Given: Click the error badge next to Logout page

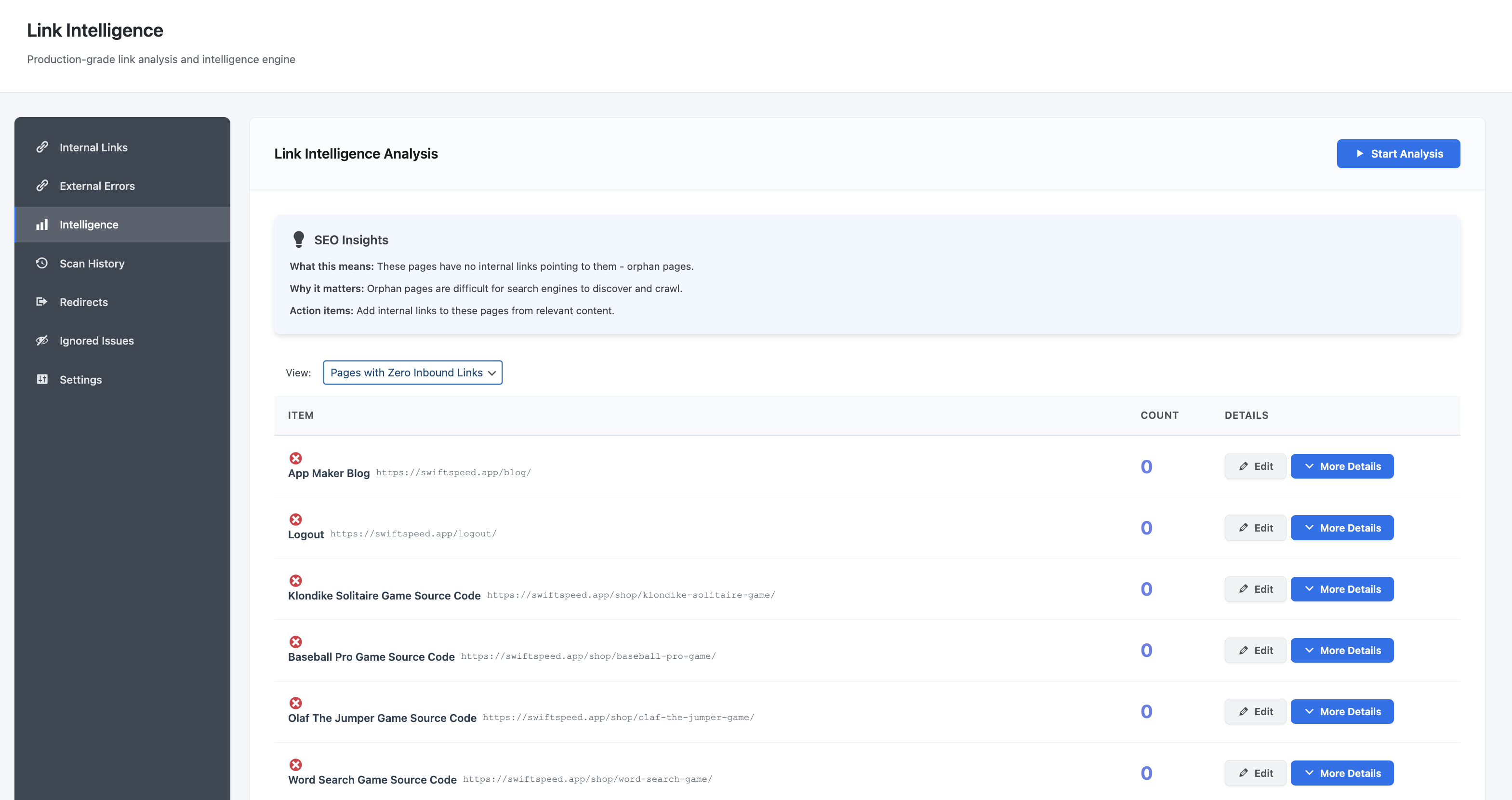Looking at the screenshot, I should coord(296,520).
